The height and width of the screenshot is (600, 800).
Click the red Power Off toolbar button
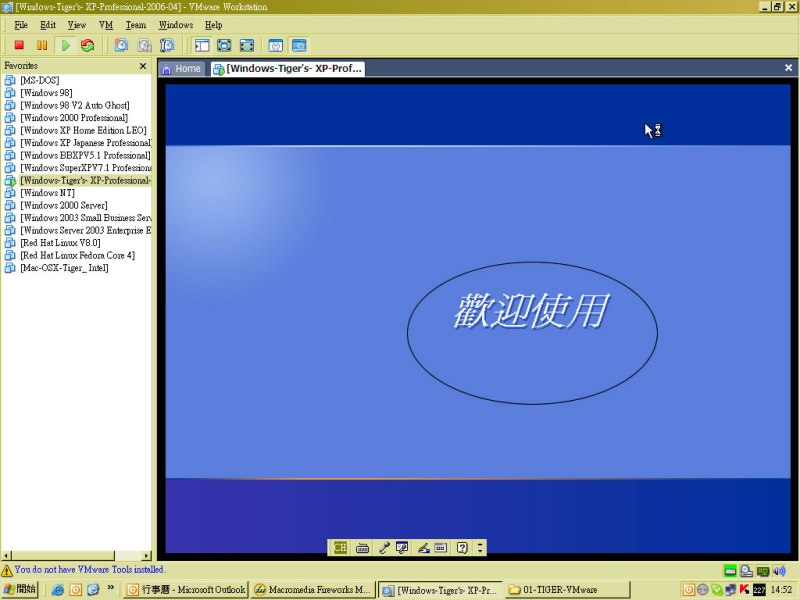click(19, 45)
